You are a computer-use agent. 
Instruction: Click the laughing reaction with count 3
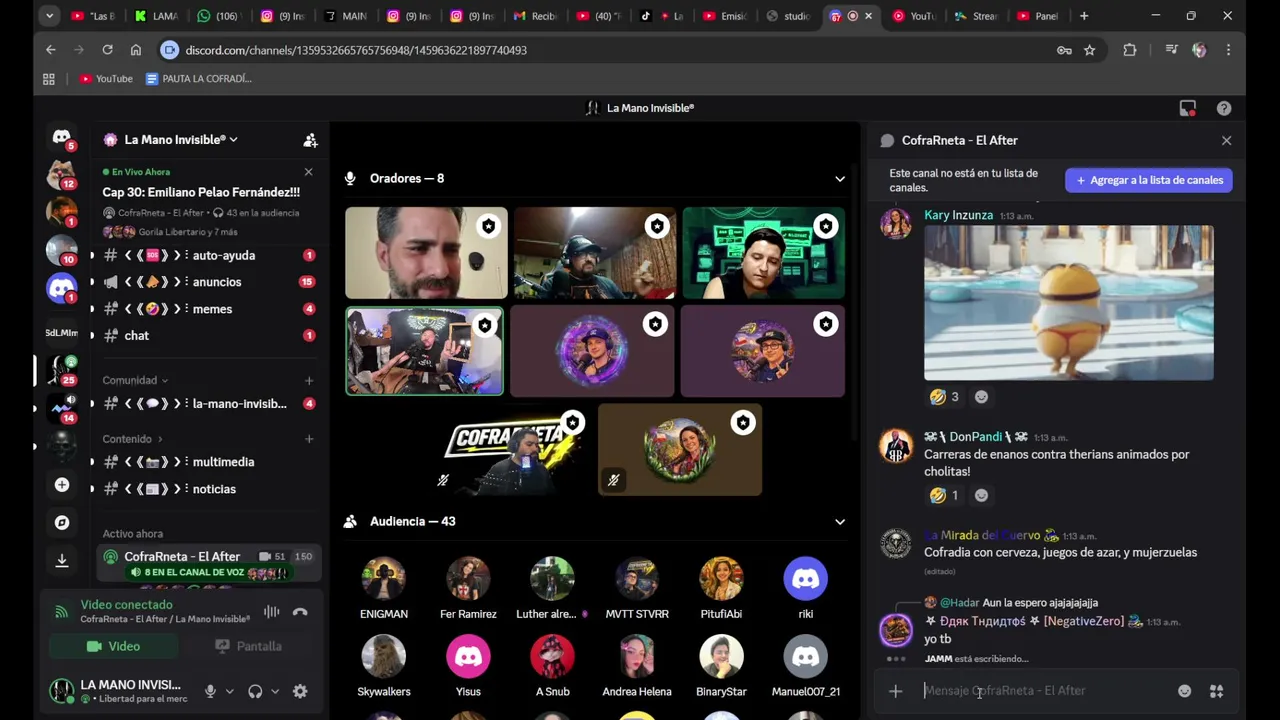(x=944, y=397)
